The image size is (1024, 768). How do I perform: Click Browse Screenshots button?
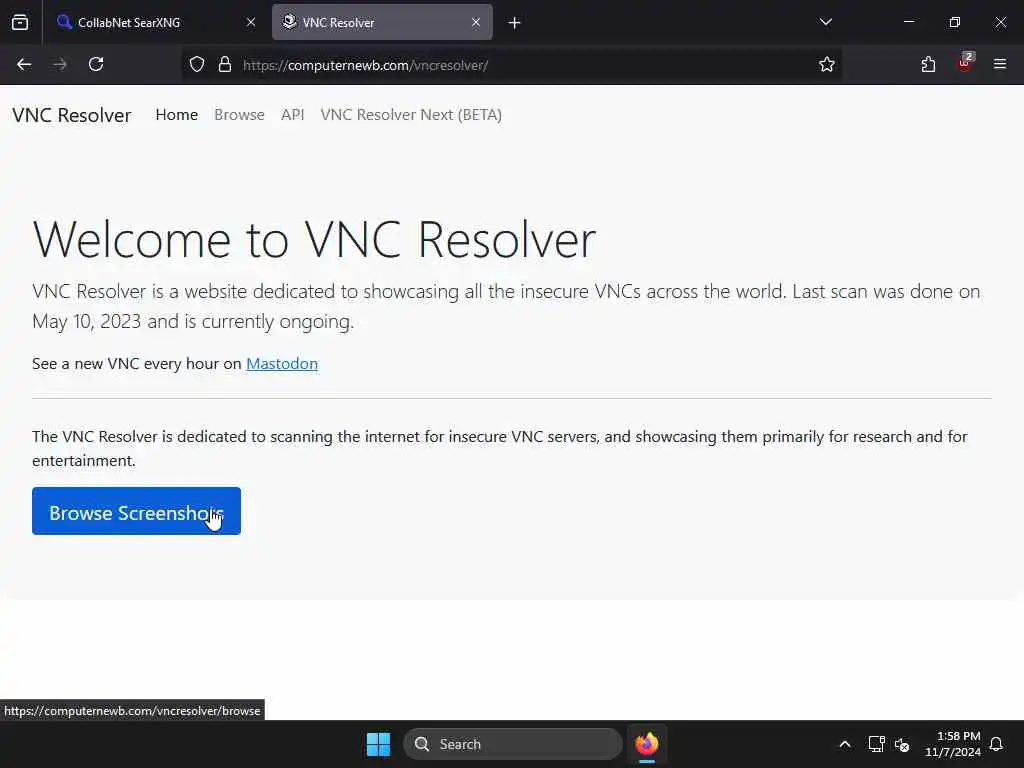(x=136, y=511)
